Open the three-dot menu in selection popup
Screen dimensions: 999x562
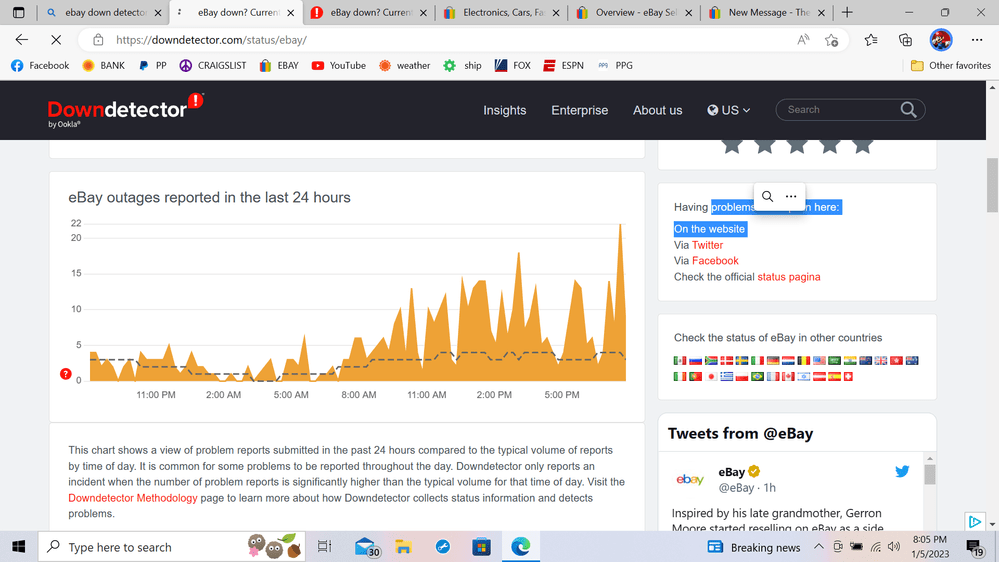point(791,196)
